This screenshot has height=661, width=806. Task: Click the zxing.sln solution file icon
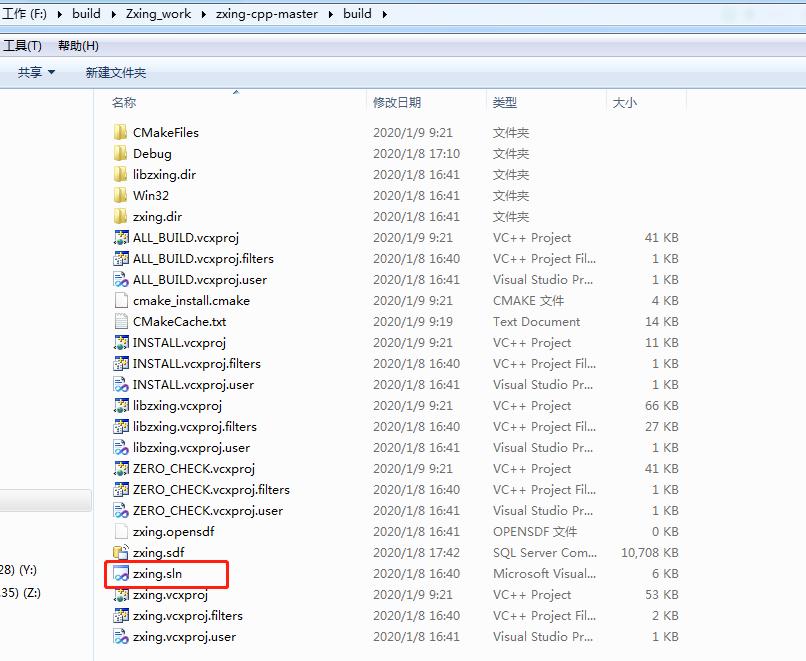(121, 574)
